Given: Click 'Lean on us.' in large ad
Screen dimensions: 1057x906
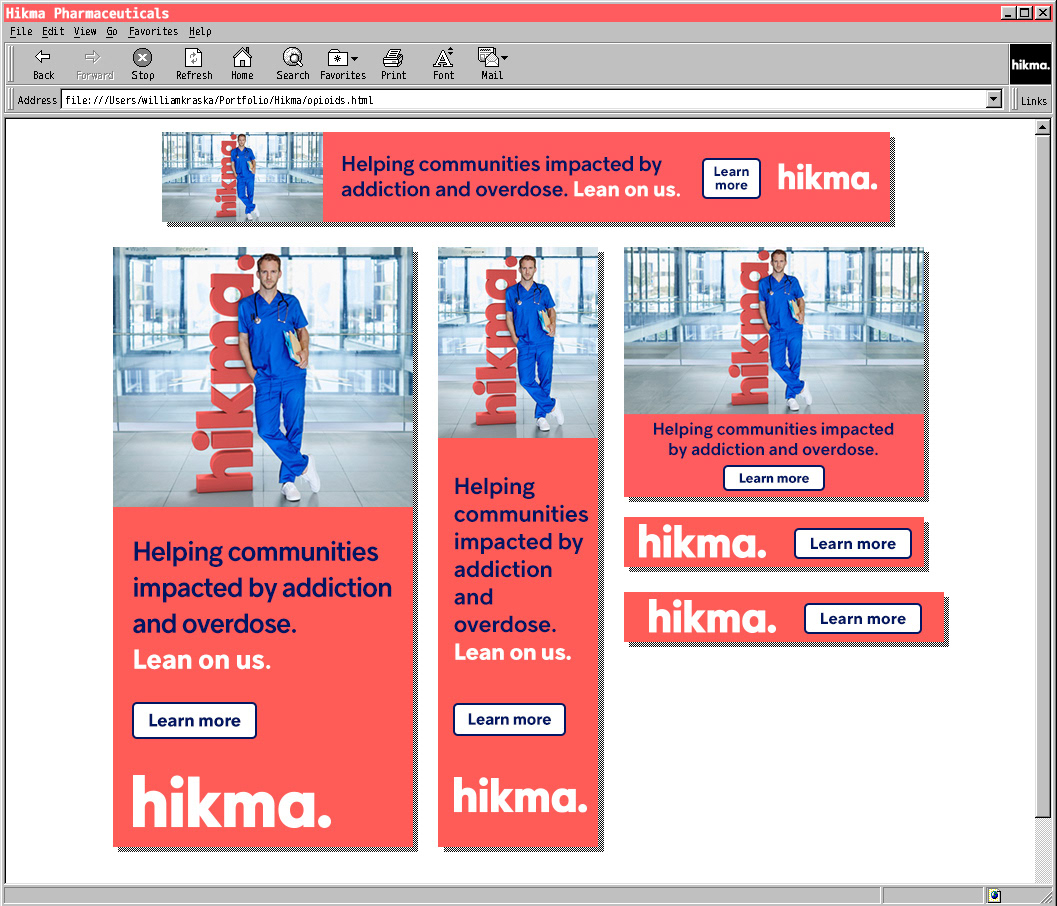Looking at the screenshot, I should [202, 660].
